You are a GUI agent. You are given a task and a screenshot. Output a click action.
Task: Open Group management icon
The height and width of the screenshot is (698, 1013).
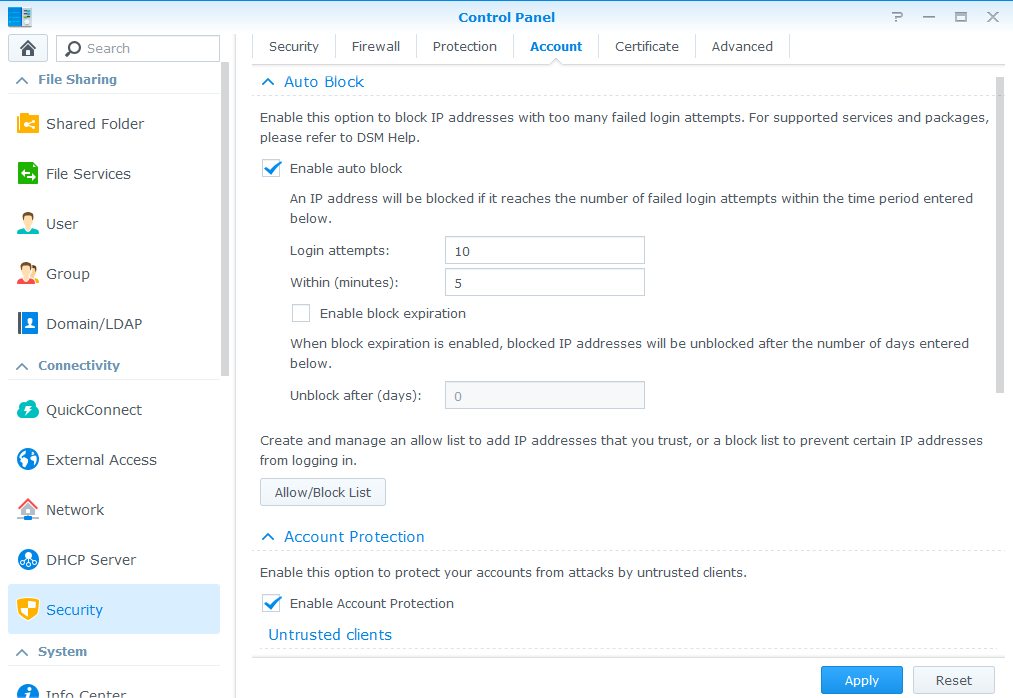(x=28, y=273)
